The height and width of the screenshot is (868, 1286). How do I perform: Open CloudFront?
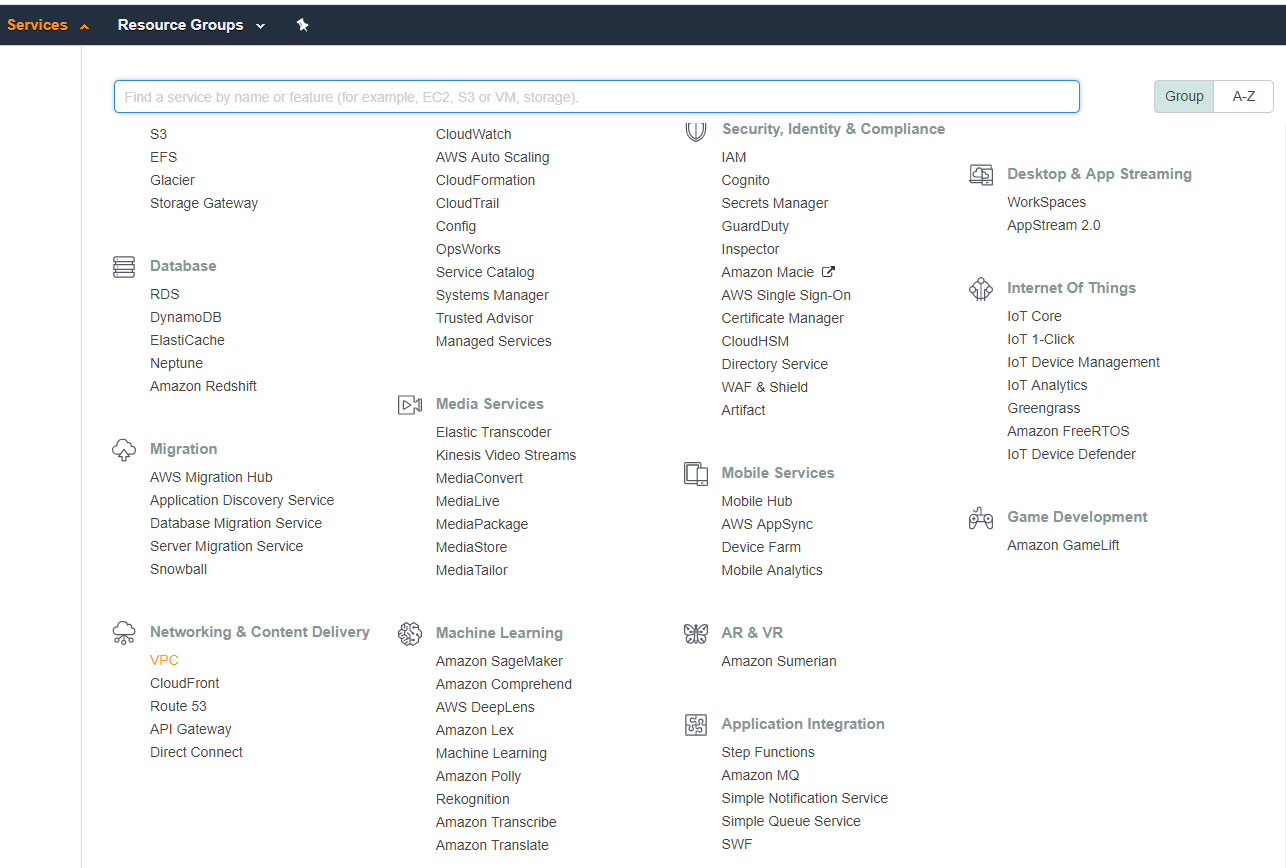tap(185, 683)
